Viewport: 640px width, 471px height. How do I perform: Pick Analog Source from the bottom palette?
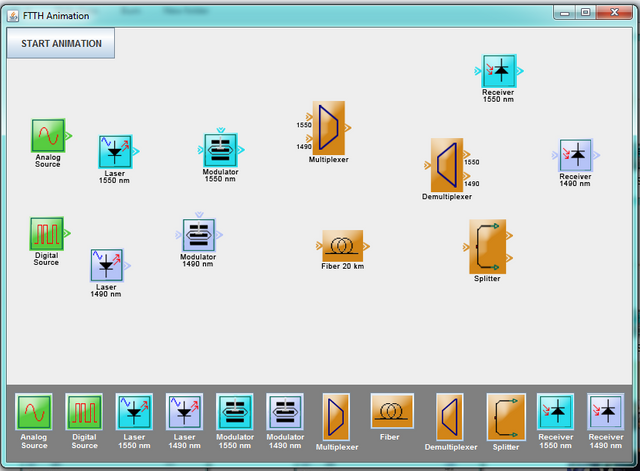click(x=34, y=411)
